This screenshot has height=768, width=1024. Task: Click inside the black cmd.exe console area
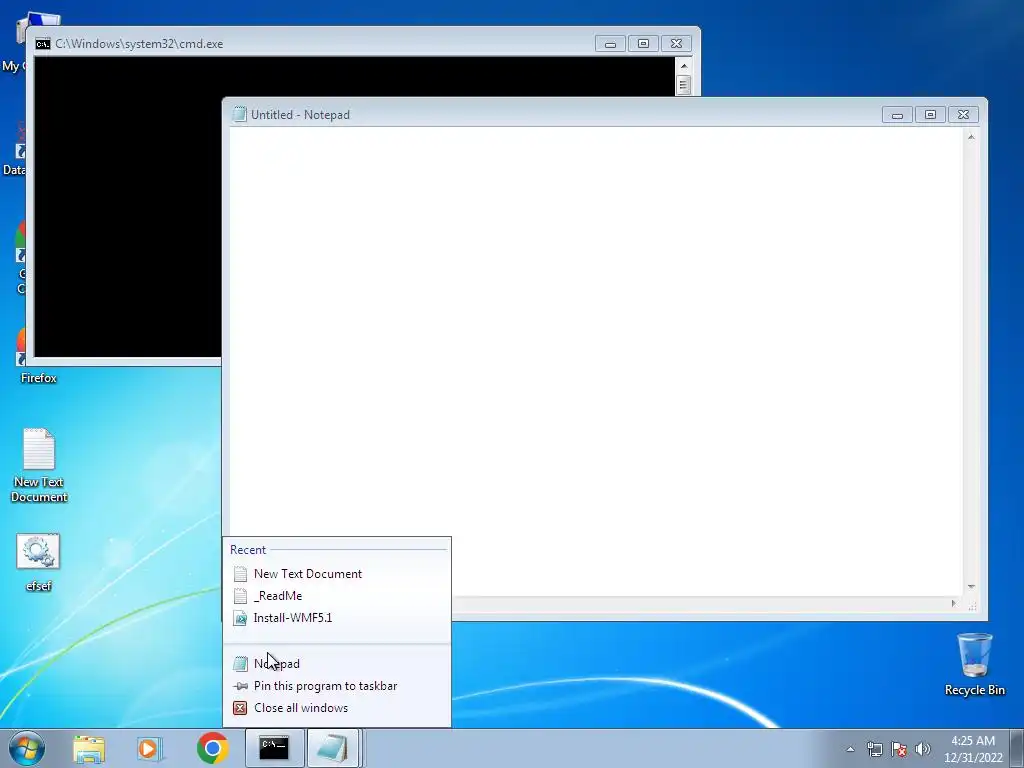tap(127, 209)
